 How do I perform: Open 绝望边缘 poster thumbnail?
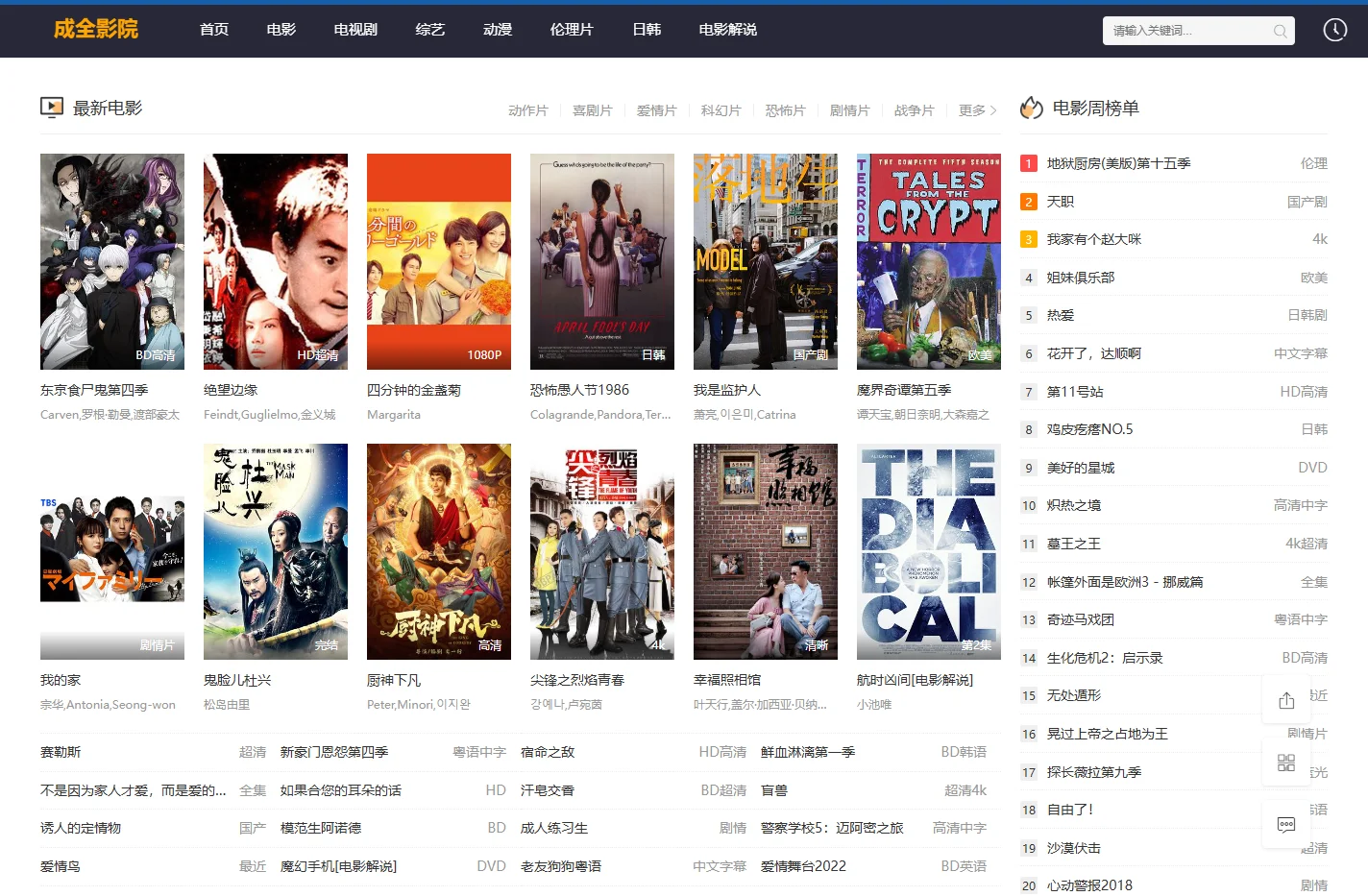tap(276, 261)
